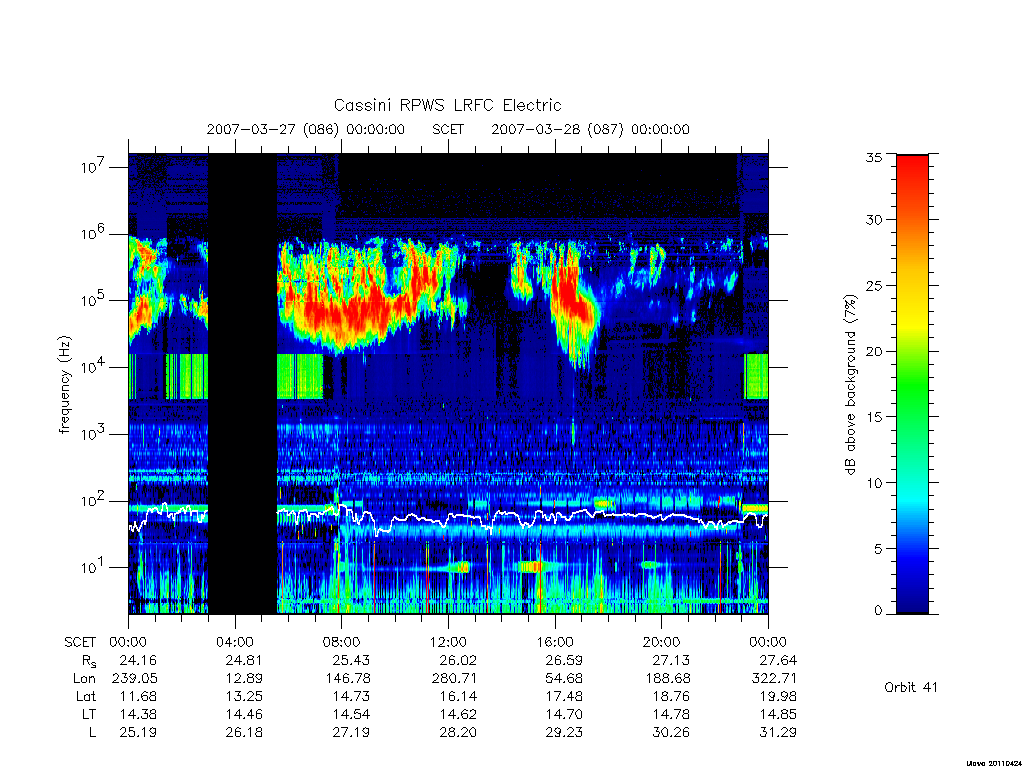
Task: Click the L value 31.29
Action: tap(778, 732)
